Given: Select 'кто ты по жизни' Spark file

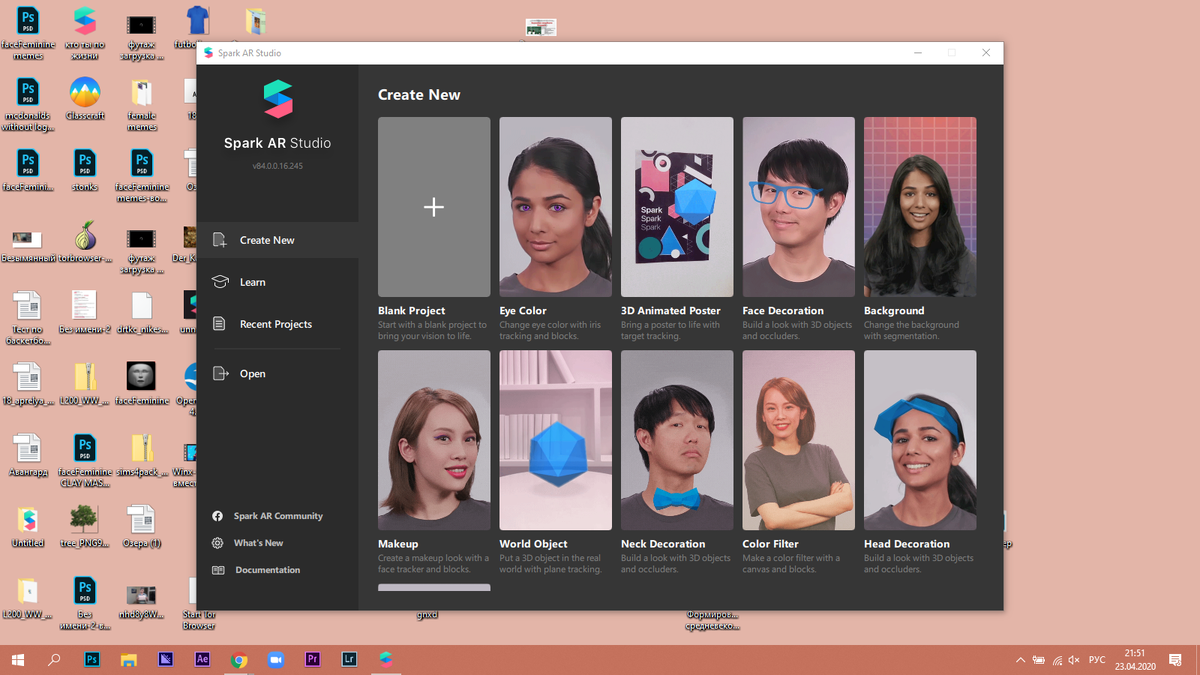Looking at the screenshot, I should tap(85, 34).
